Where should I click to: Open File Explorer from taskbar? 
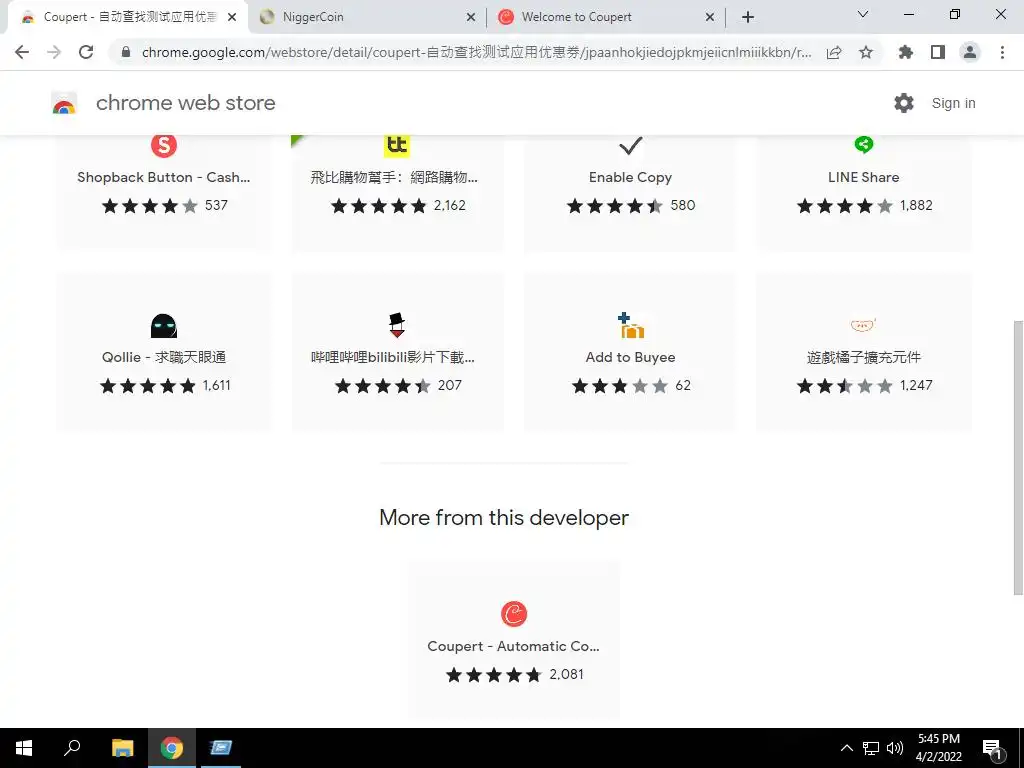123,748
